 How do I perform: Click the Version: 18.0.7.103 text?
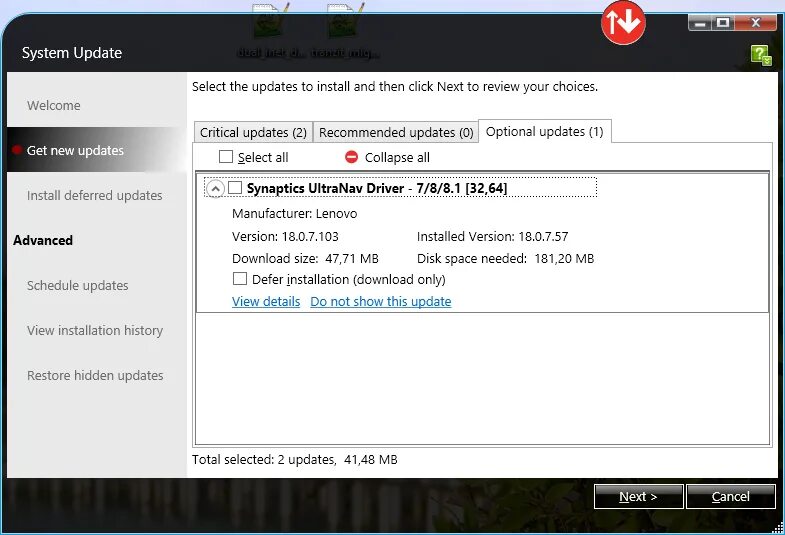285,236
